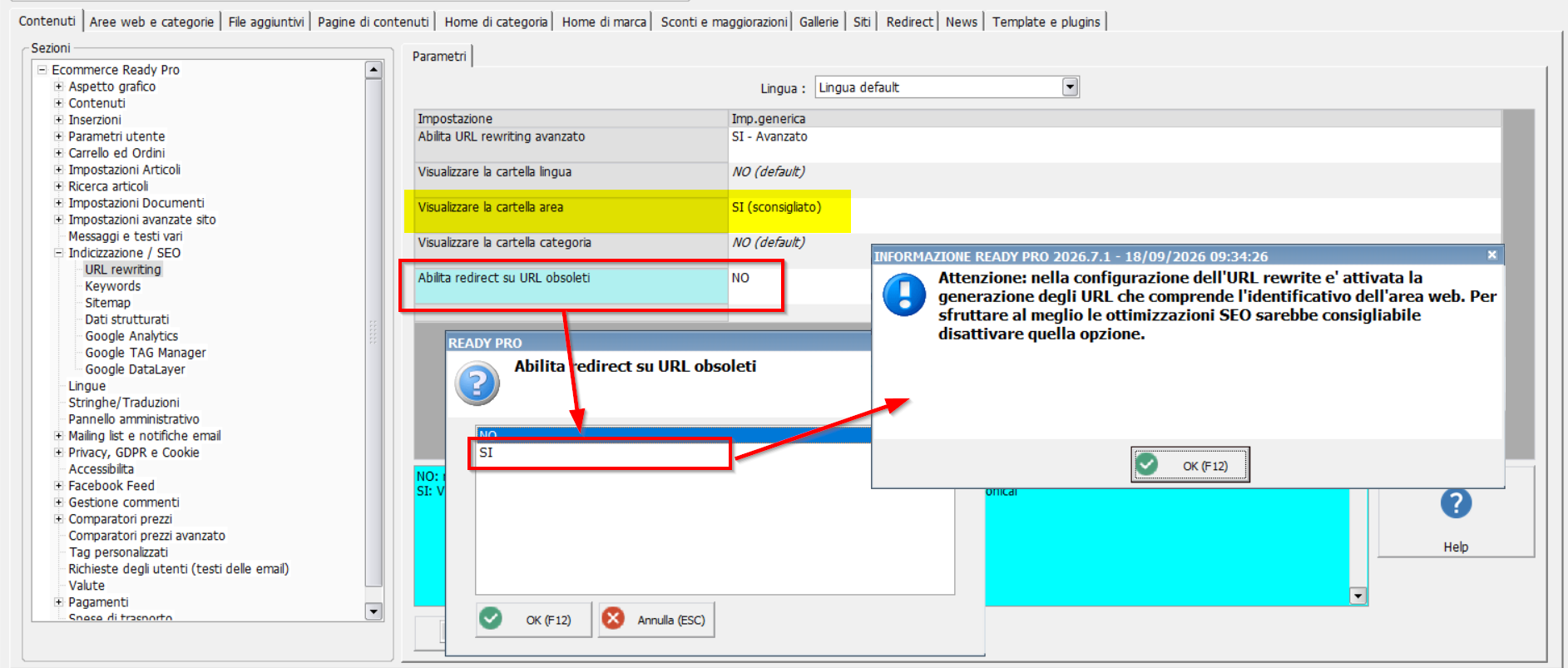The height and width of the screenshot is (668, 1568).
Task: Click OK (F12) in the READY PRO dialog
Action: point(533,620)
